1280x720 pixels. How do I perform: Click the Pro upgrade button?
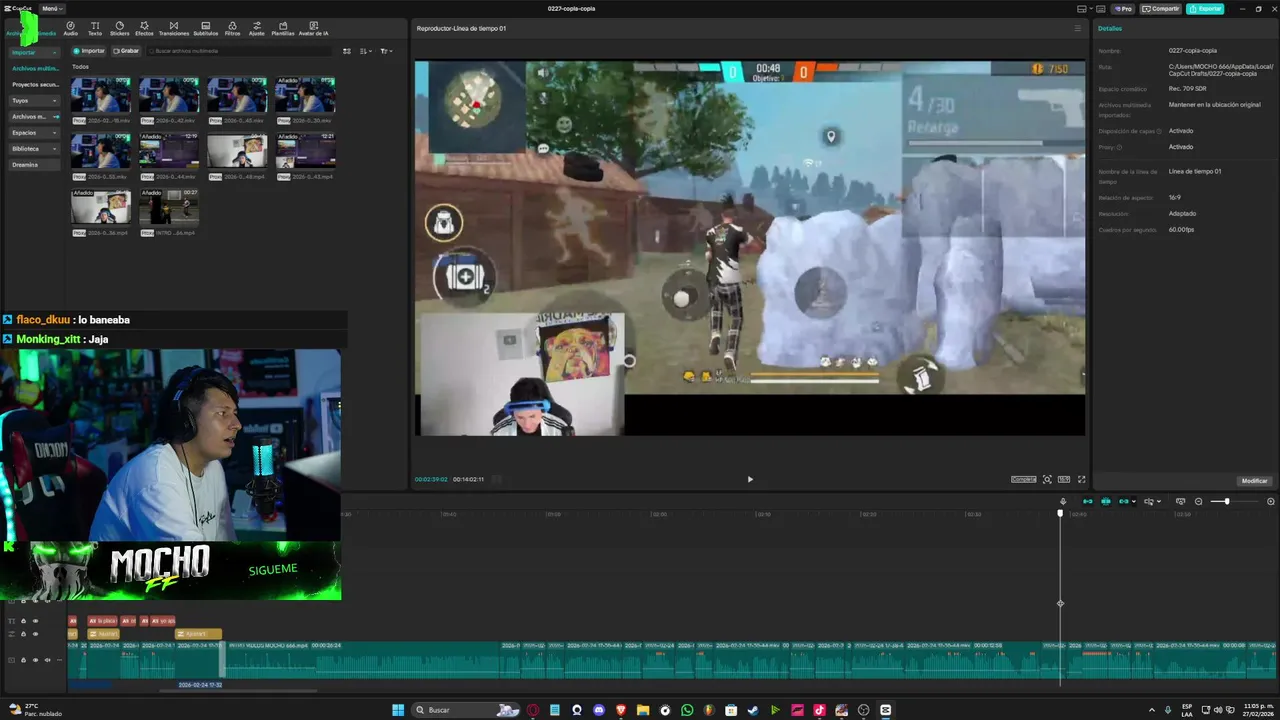coord(1122,8)
